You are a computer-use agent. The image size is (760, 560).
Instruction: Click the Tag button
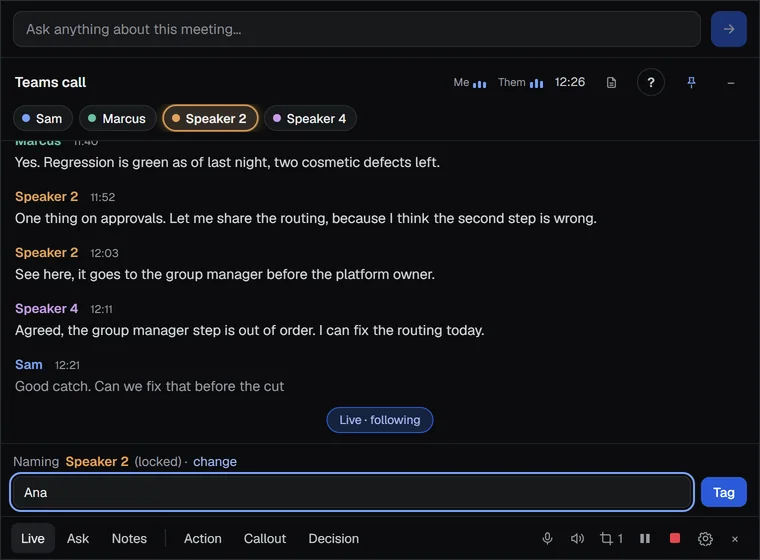coord(724,492)
